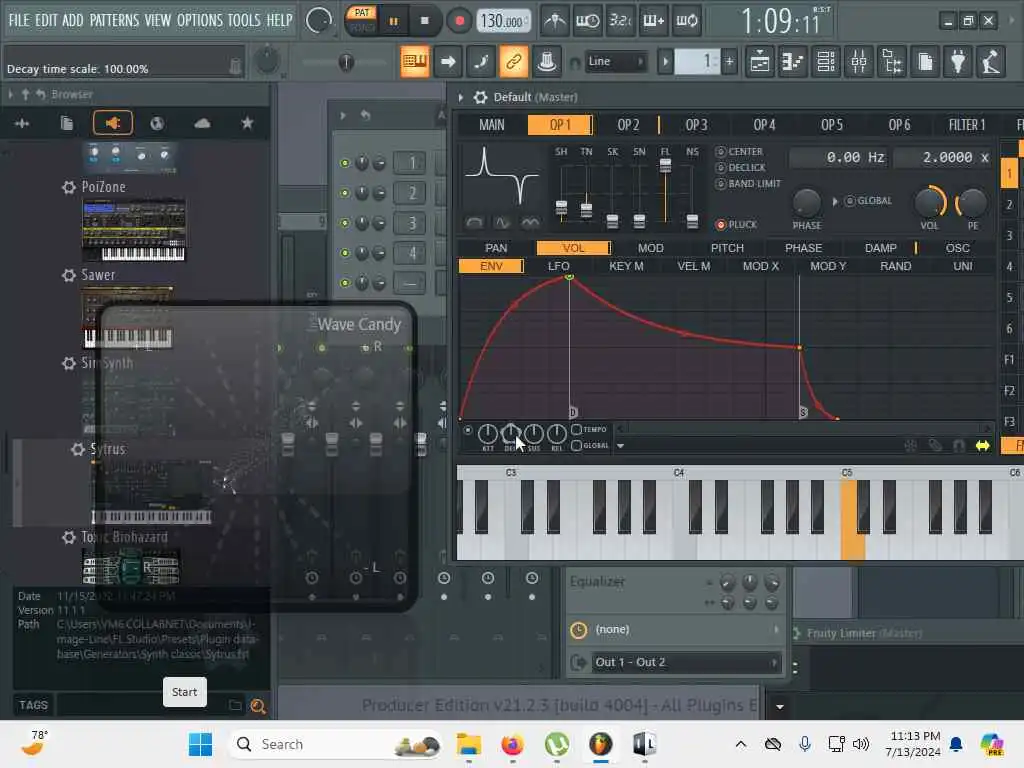The height and width of the screenshot is (768, 1024).
Task: Select the LFO articulation tab
Action: [558, 266]
